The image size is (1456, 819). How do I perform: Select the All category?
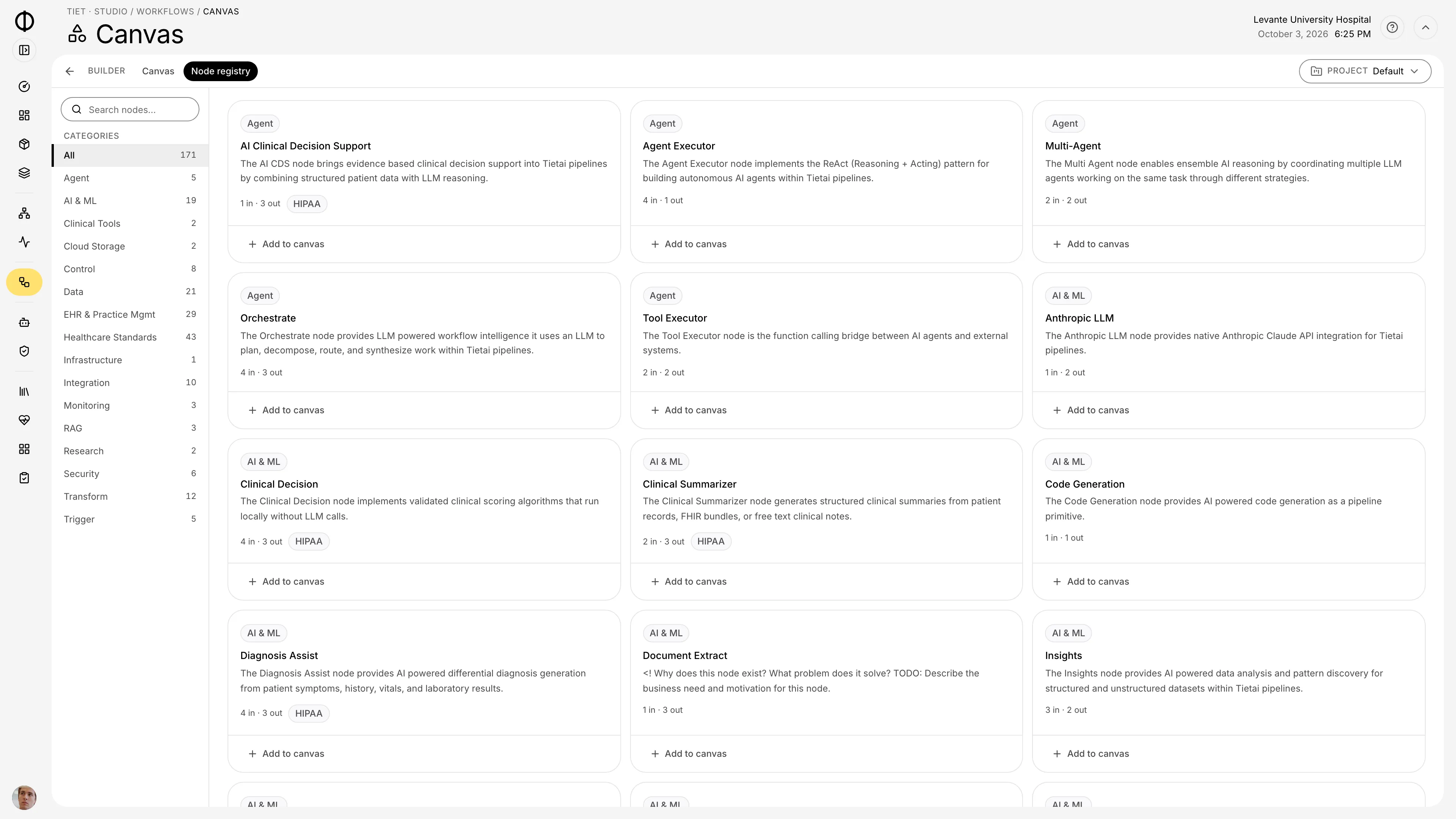pos(130,155)
